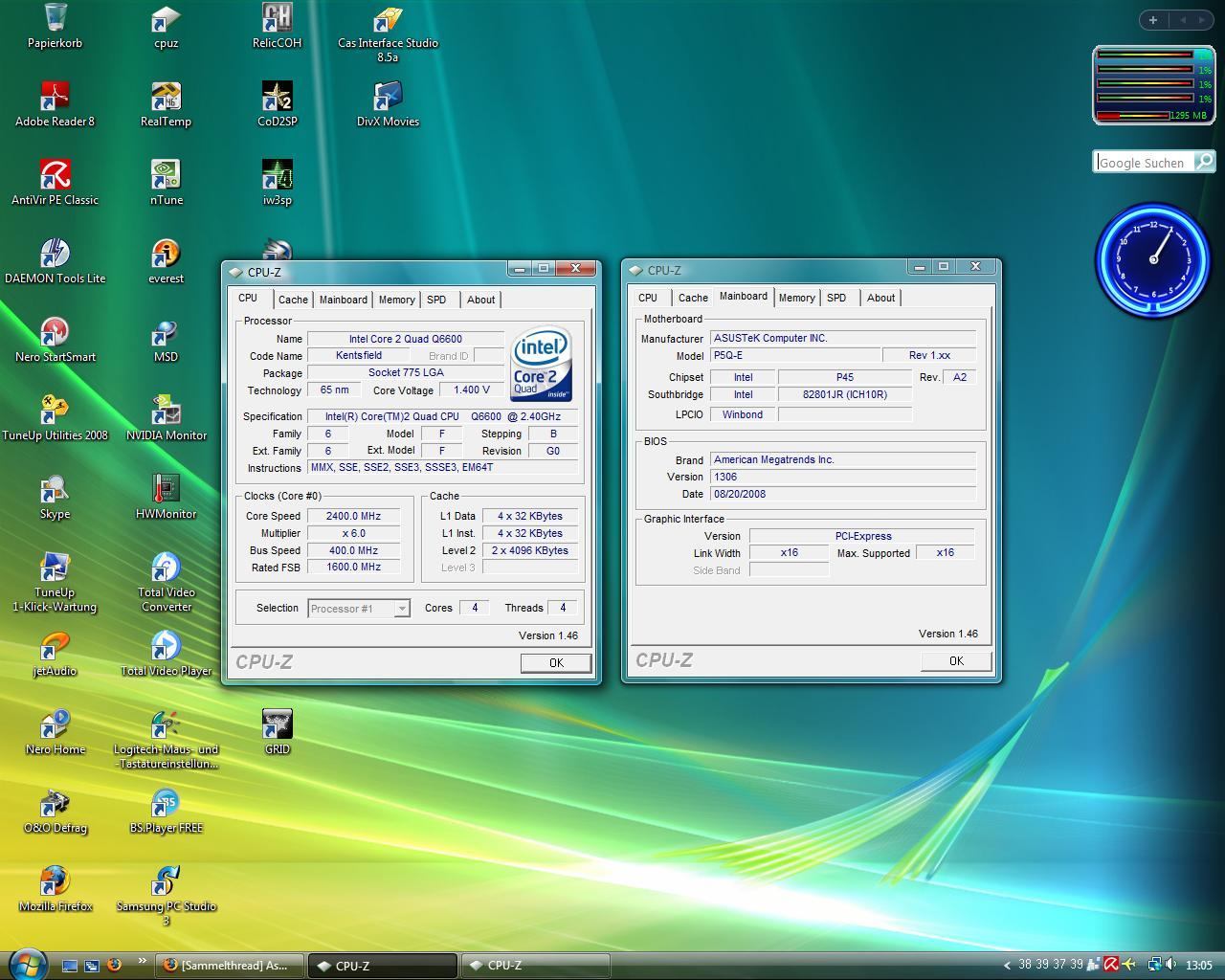Viewport: 1225px width, 980px height.
Task: Open the Windows Start menu orb
Action: (x=26, y=964)
